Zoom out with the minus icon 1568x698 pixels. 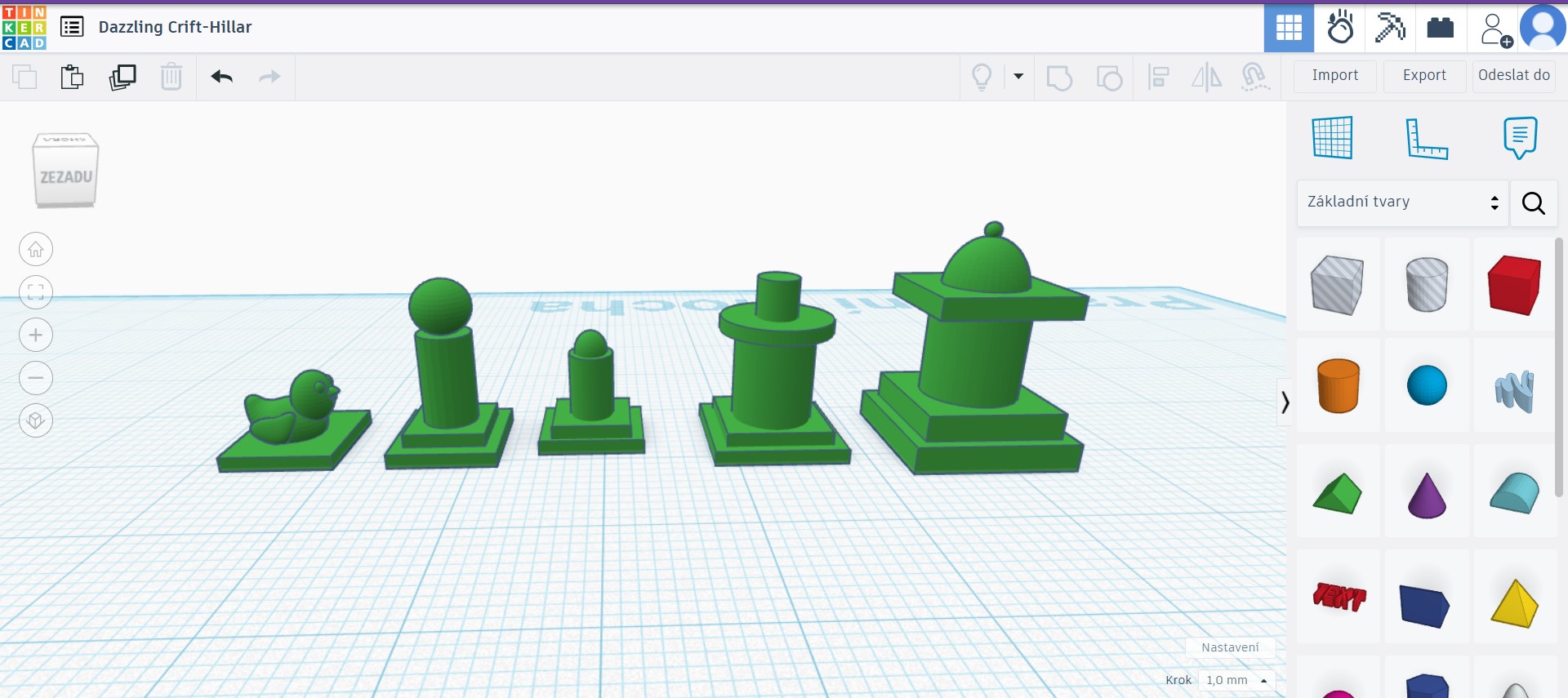tap(36, 378)
